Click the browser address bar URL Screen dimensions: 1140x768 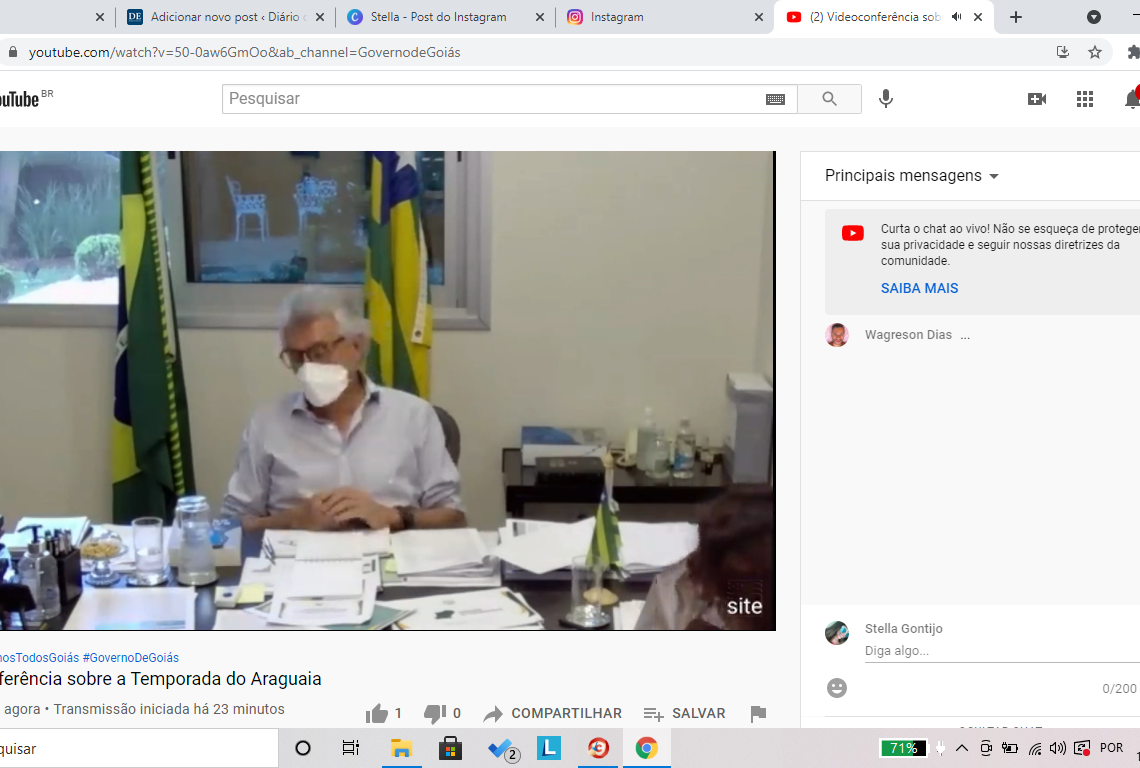[x=244, y=52]
